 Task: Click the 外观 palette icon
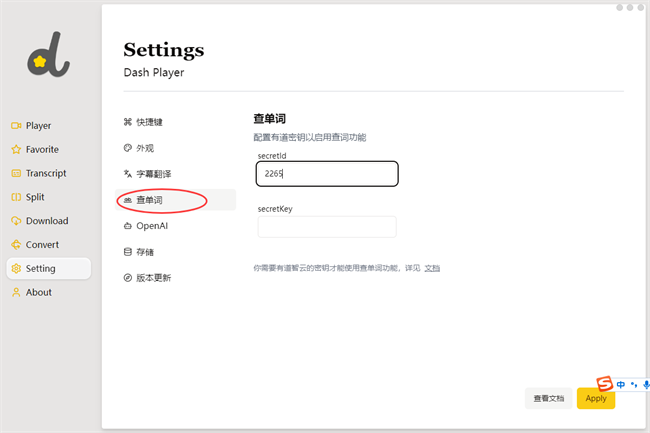pyautogui.click(x=128, y=148)
